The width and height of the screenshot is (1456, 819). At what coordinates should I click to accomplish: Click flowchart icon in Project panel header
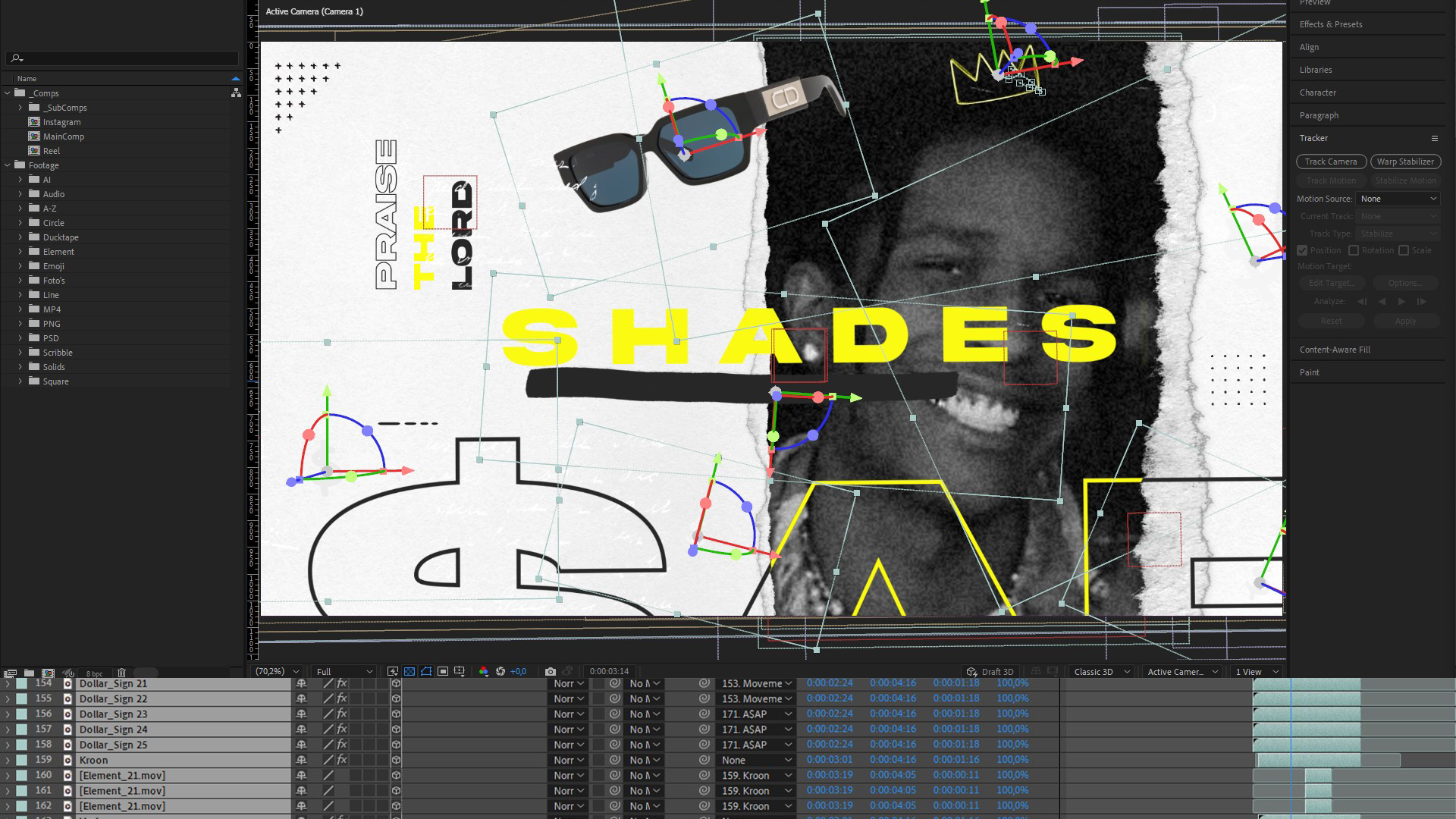[x=236, y=93]
